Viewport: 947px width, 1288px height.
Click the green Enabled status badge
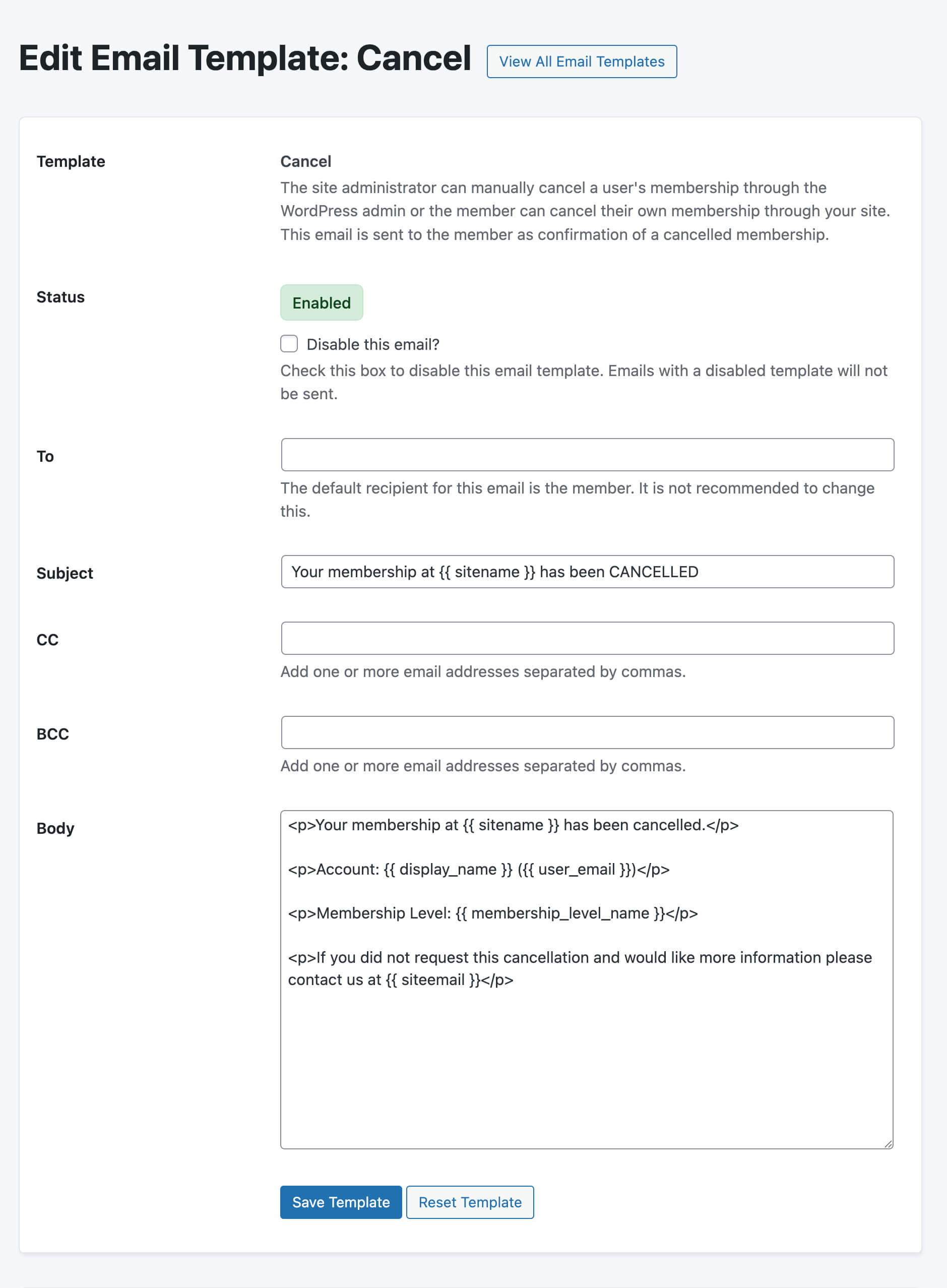click(321, 302)
